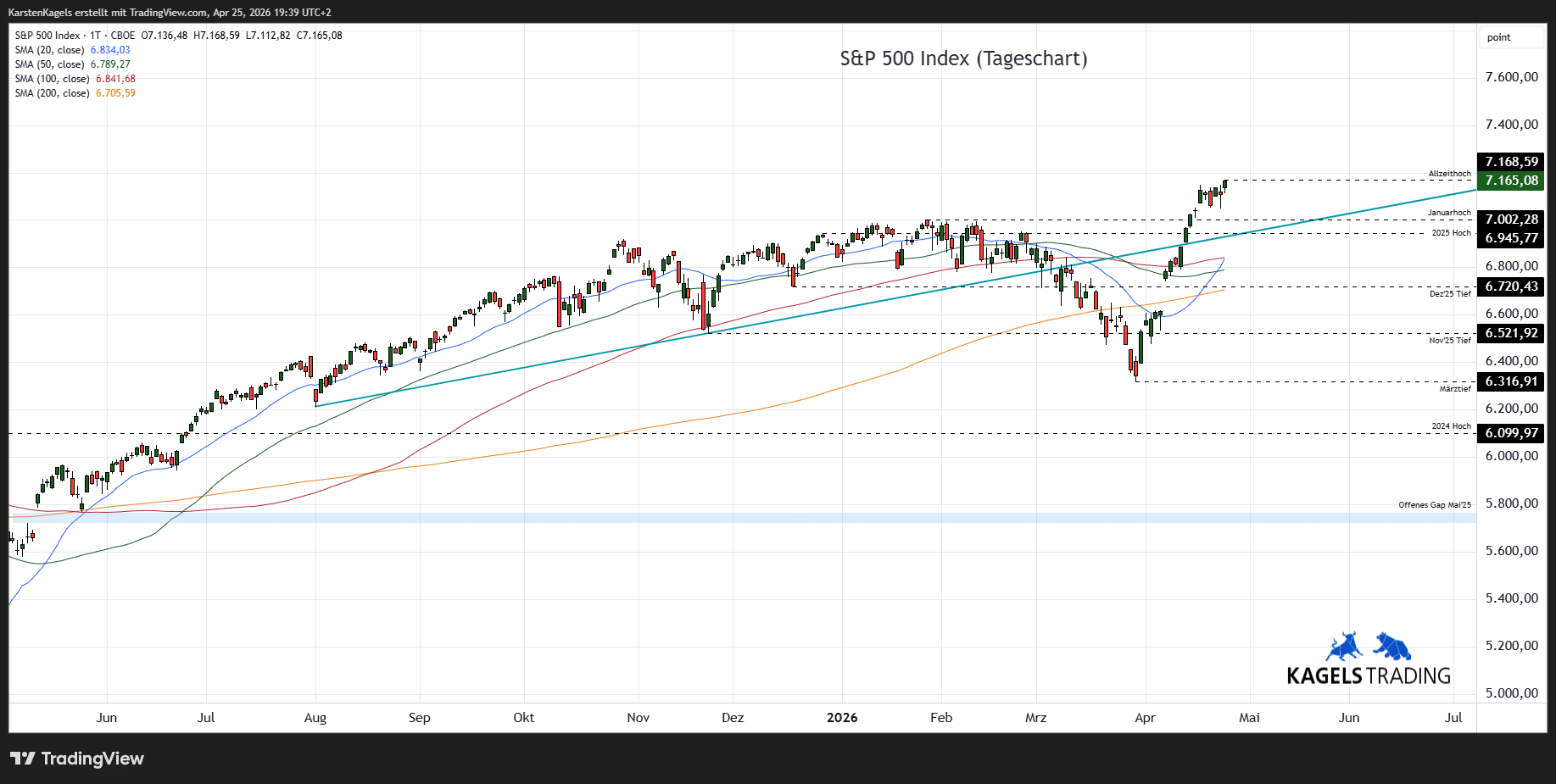Select the SMA (200, close) indicator label

coord(52,93)
